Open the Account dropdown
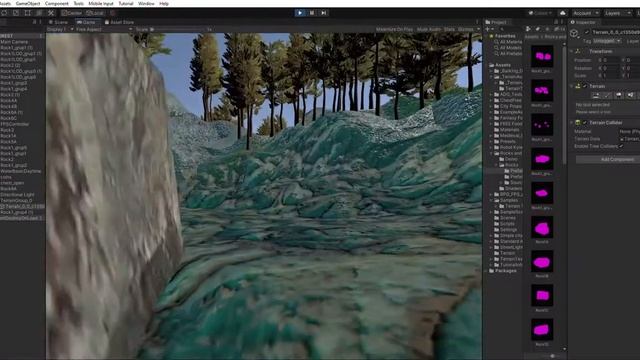 [x=585, y=13]
